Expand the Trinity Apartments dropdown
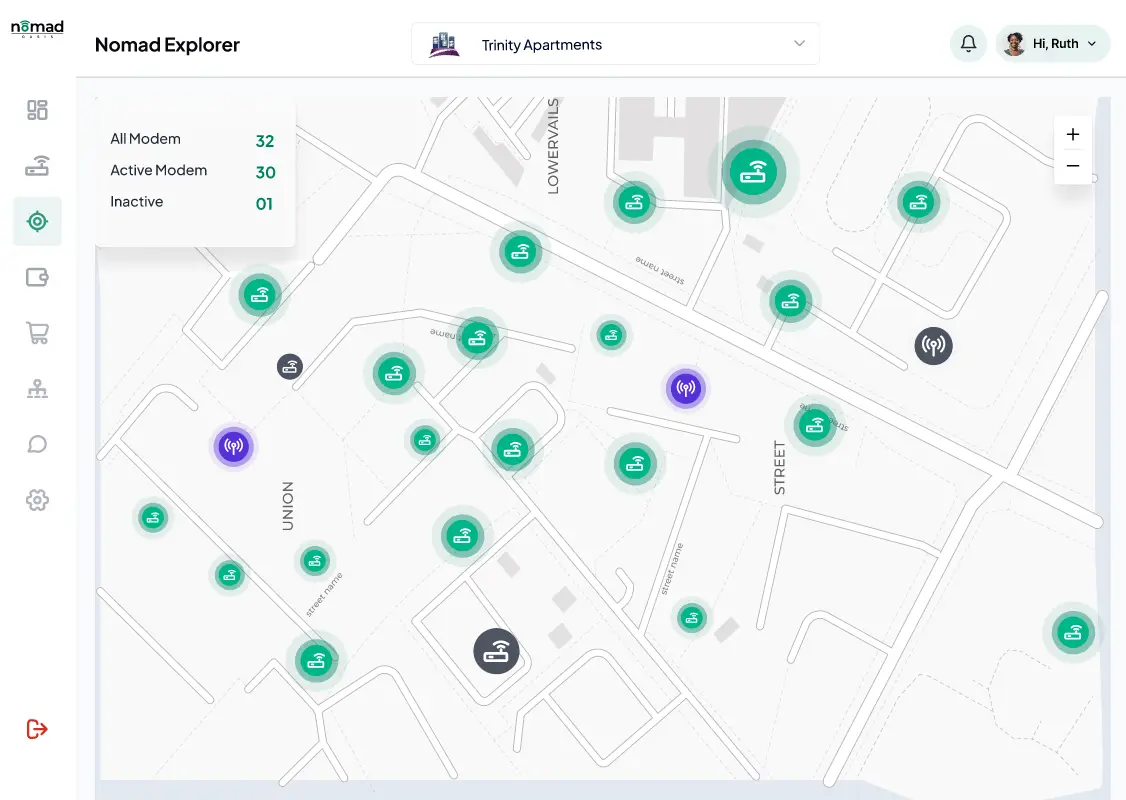This screenshot has width=1126, height=800. [x=615, y=44]
